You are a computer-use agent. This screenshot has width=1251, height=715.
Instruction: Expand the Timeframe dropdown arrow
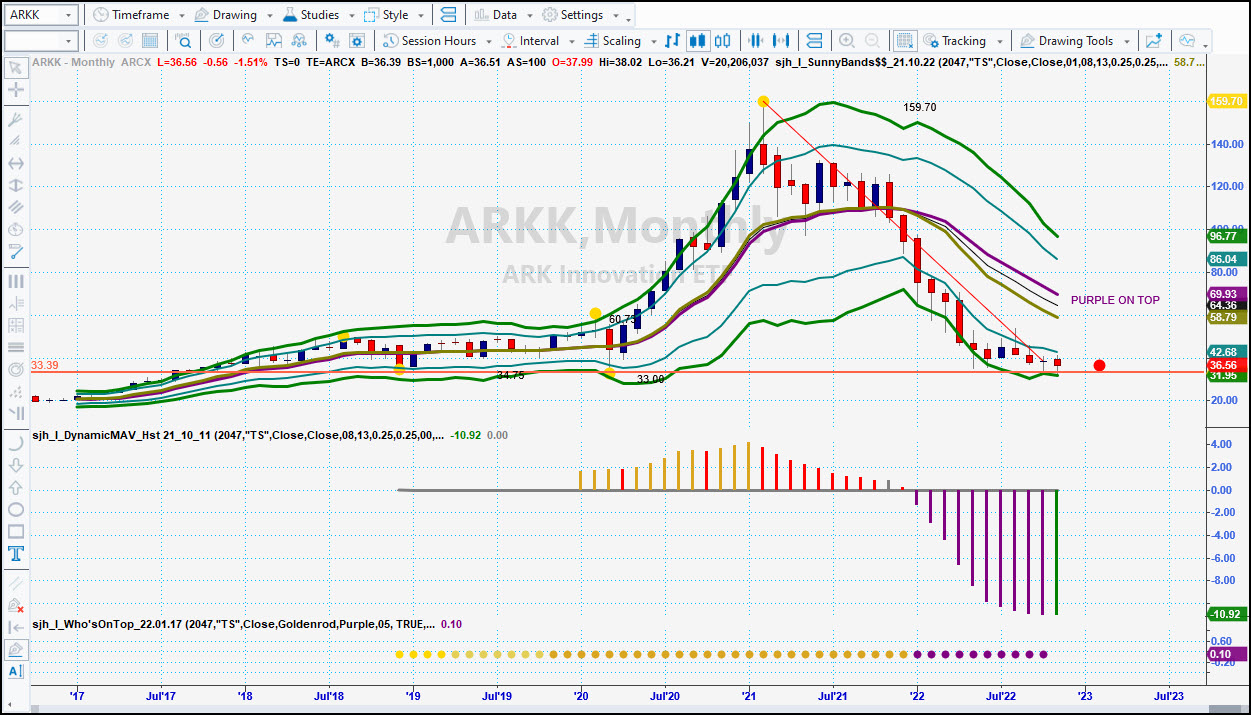tap(180, 16)
